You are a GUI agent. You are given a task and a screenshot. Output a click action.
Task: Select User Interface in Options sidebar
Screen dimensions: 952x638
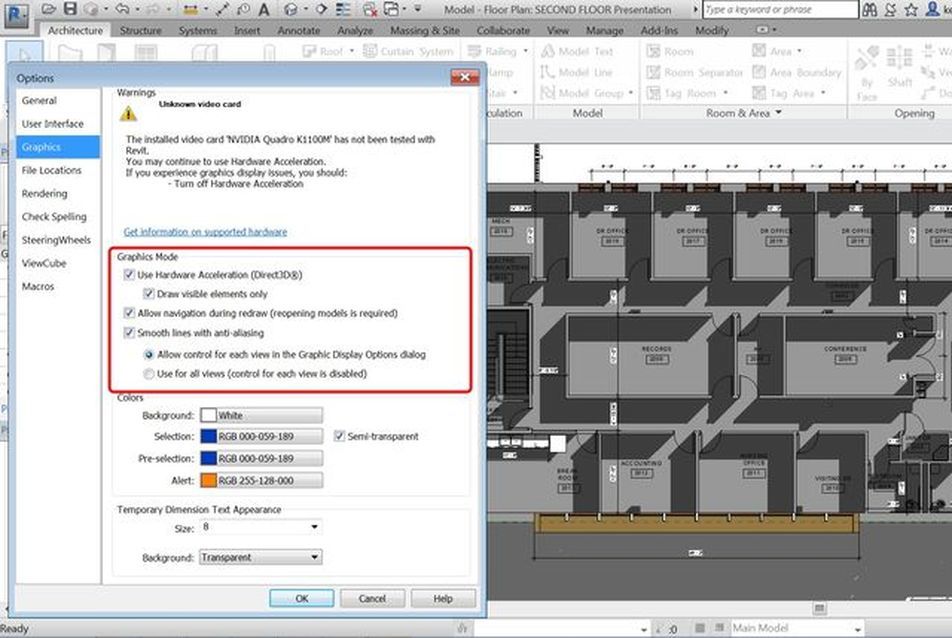click(58, 124)
